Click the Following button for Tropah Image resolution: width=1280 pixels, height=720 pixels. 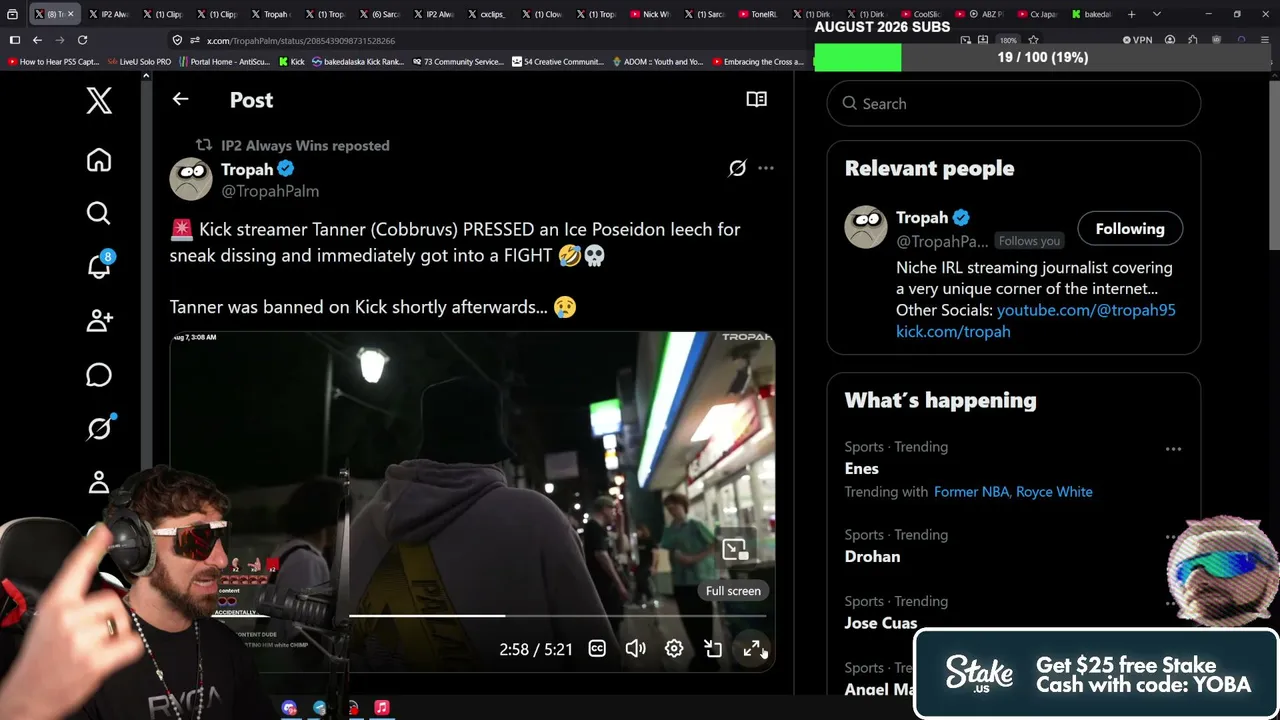[1130, 229]
